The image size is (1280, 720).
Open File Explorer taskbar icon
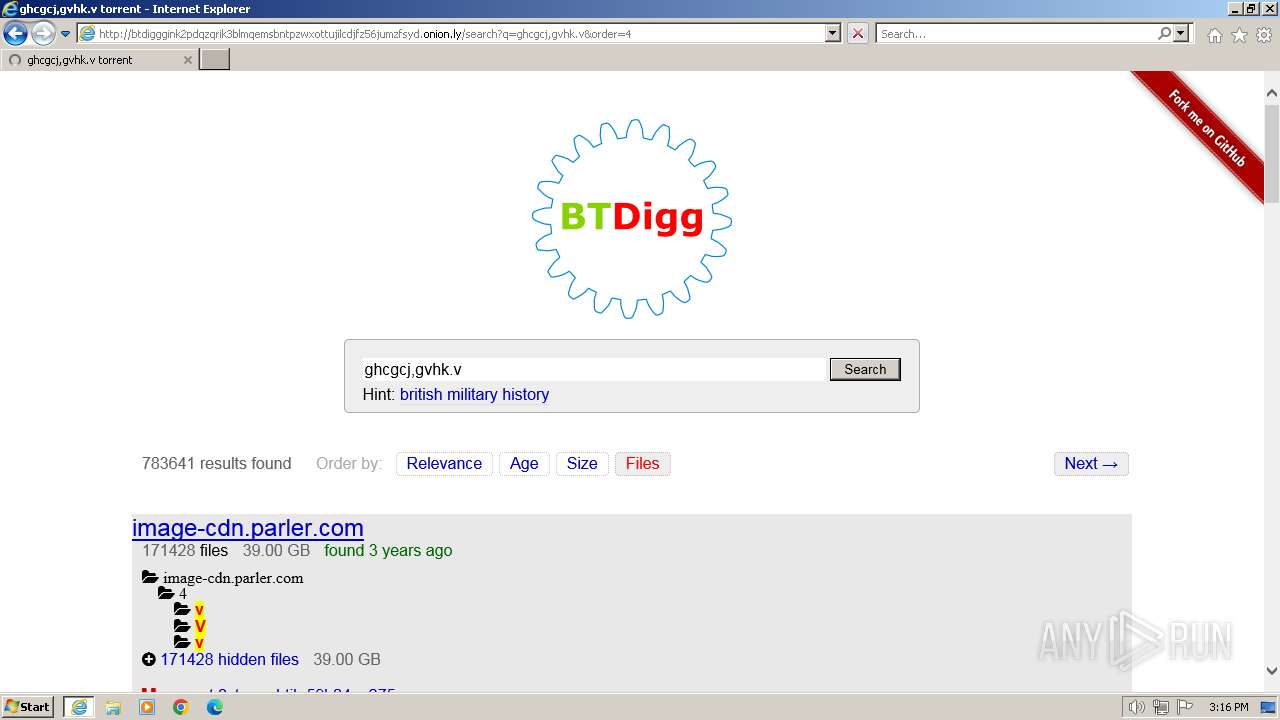click(113, 707)
